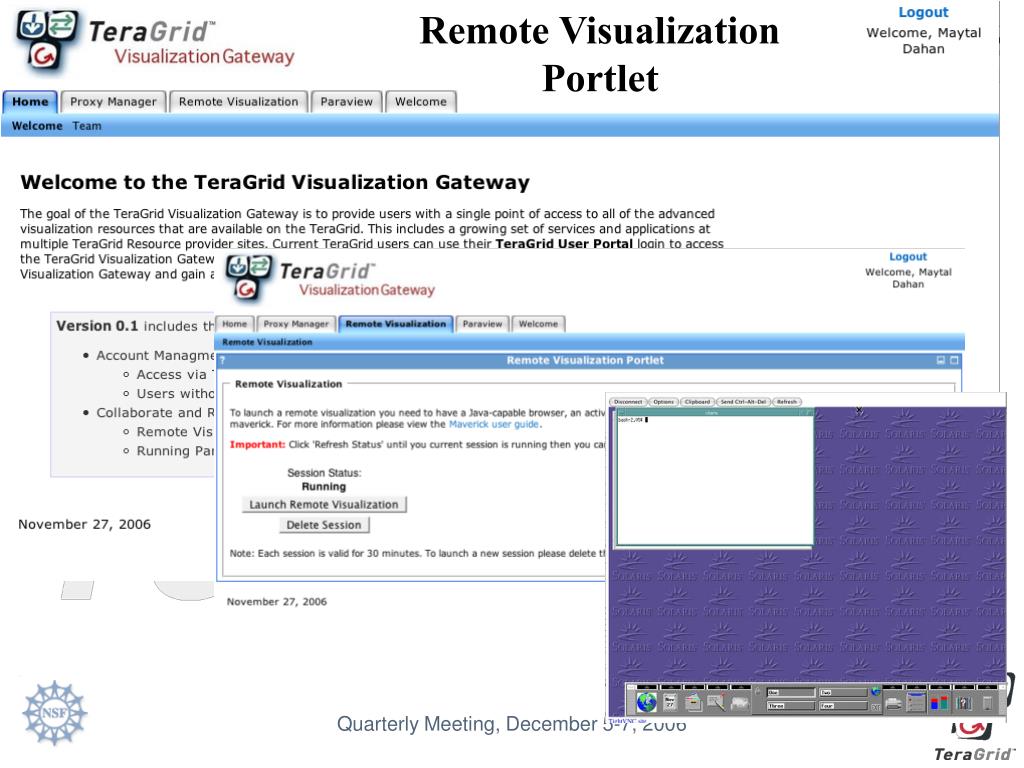The width and height of the screenshot is (1024, 768).
Task: Switch to workspace Two in CDE panel
Action: (844, 692)
